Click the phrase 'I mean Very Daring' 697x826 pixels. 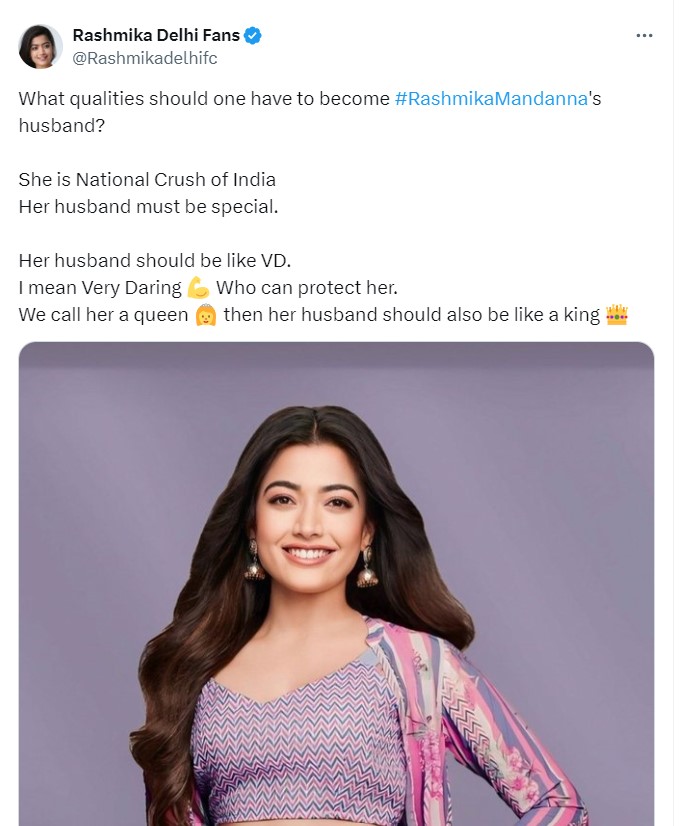[x=100, y=288]
